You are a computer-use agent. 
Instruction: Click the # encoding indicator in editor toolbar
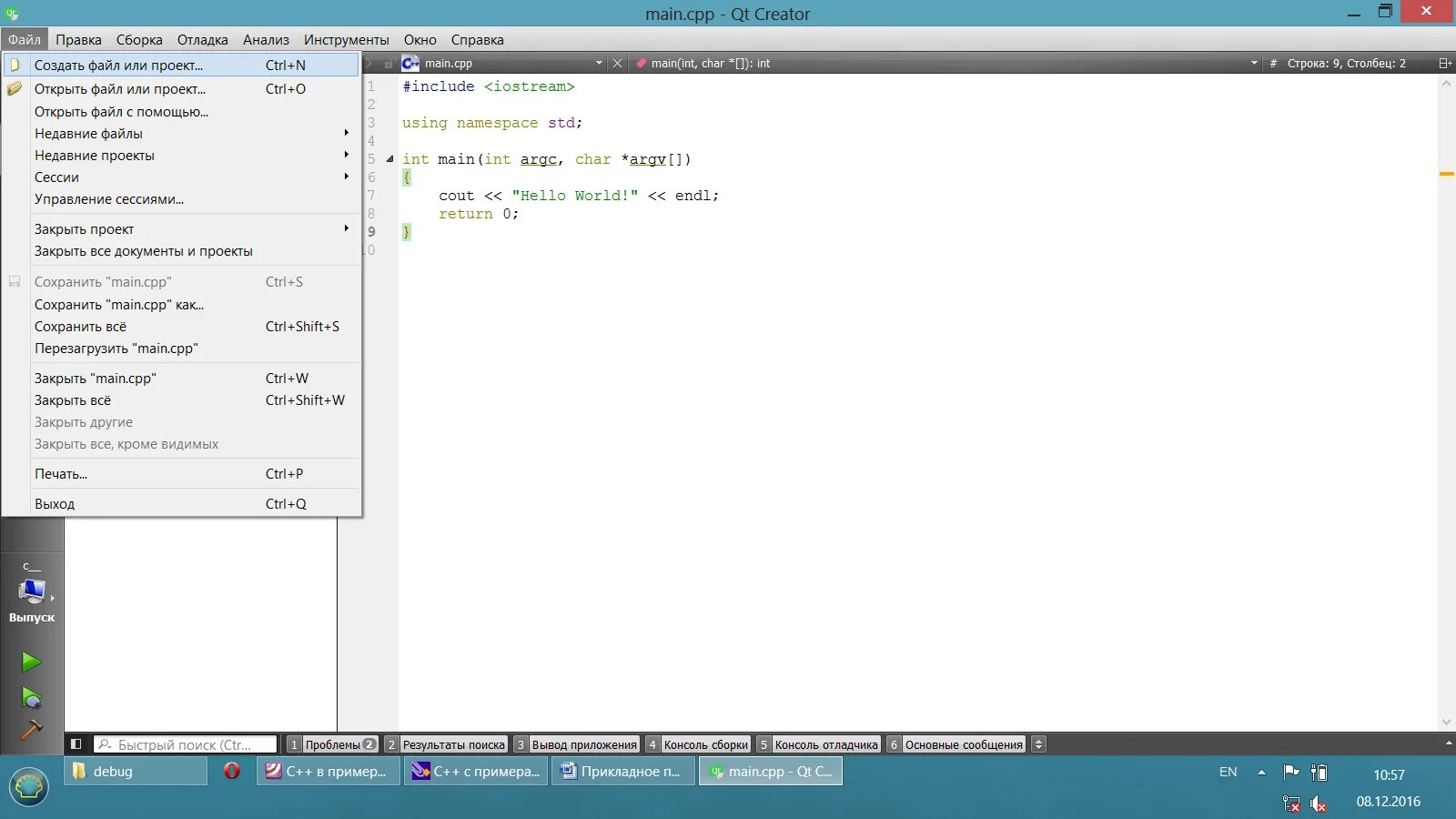click(1273, 63)
